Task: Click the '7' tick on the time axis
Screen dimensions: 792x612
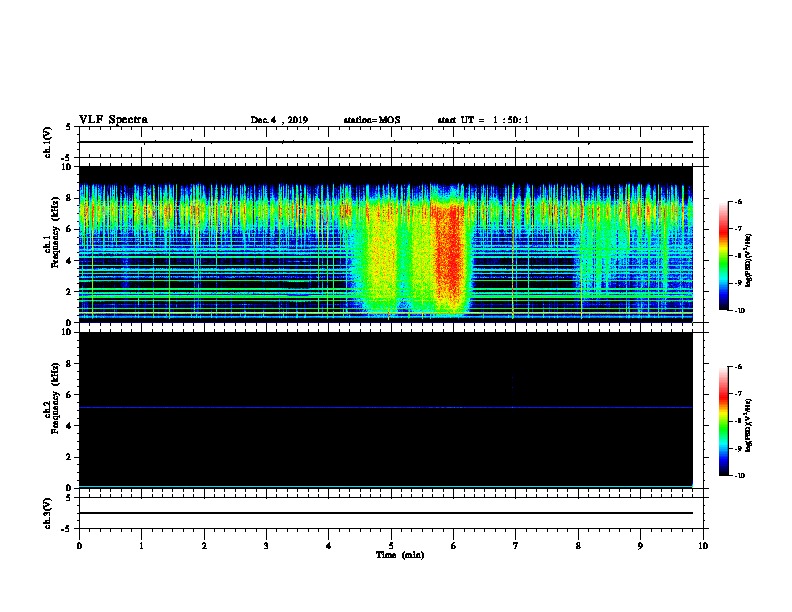Action: click(516, 546)
